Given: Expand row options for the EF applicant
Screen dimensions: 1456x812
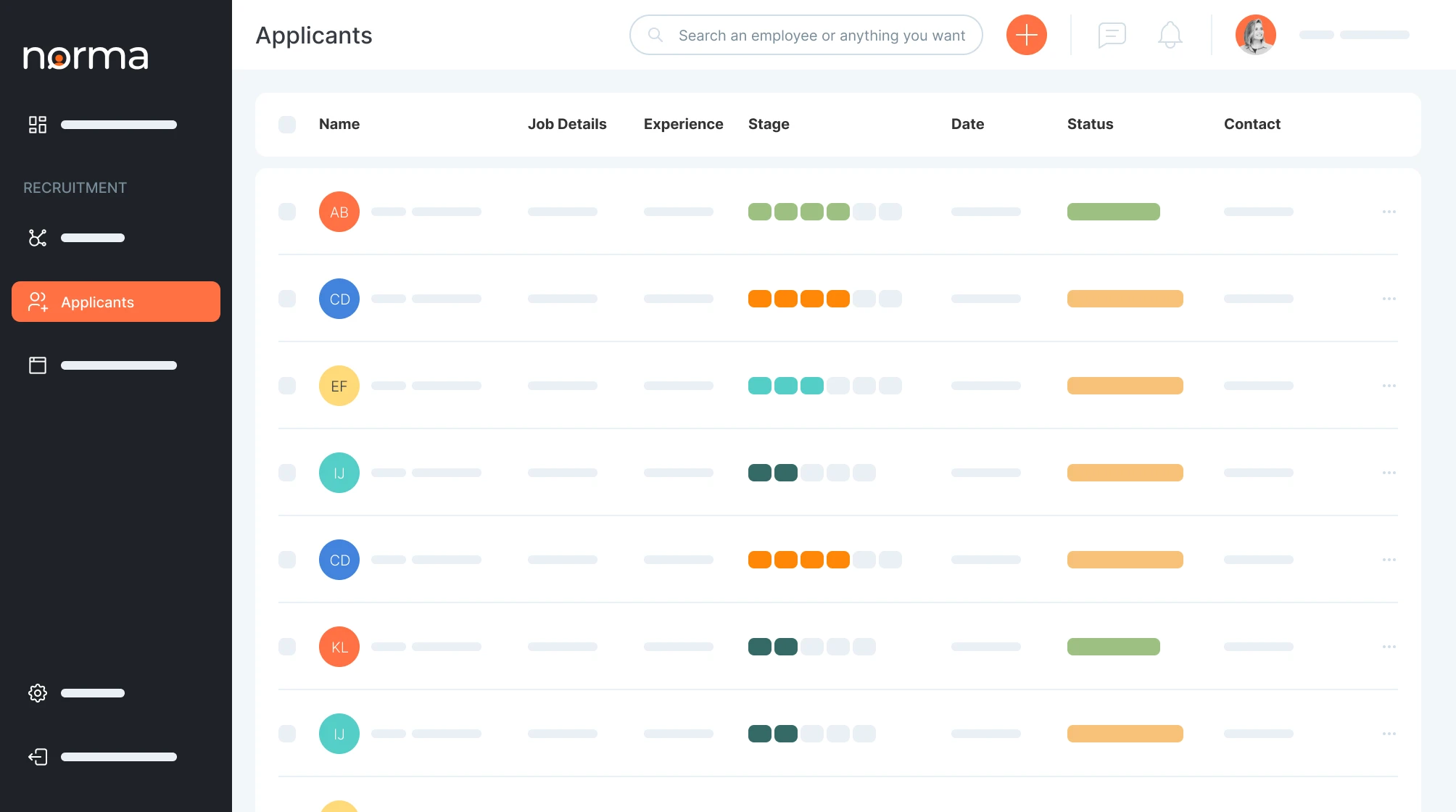Looking at the screenshot, I should pos(1389,386).
